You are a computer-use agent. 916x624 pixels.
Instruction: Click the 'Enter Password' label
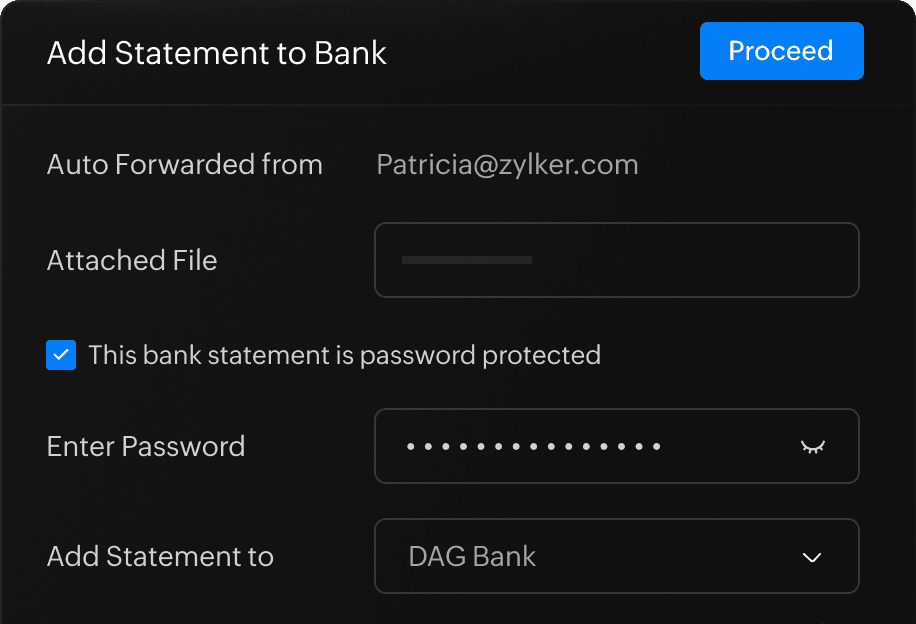click(146, 446)
